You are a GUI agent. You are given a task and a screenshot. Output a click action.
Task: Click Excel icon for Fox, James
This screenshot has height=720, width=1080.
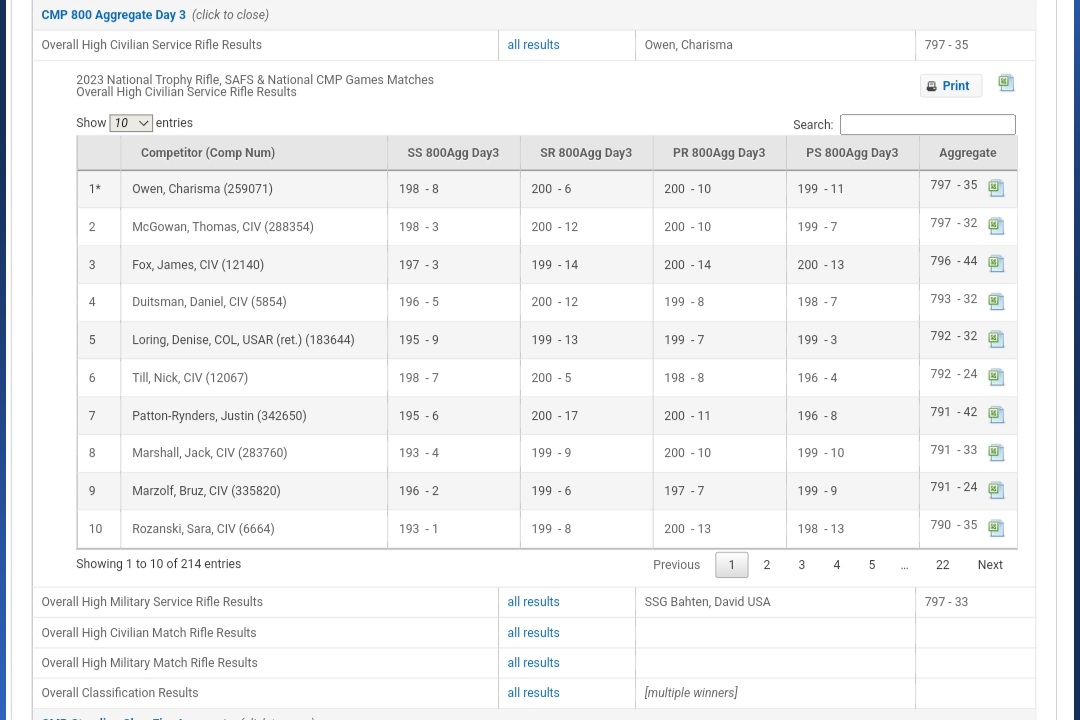point(996,264)
